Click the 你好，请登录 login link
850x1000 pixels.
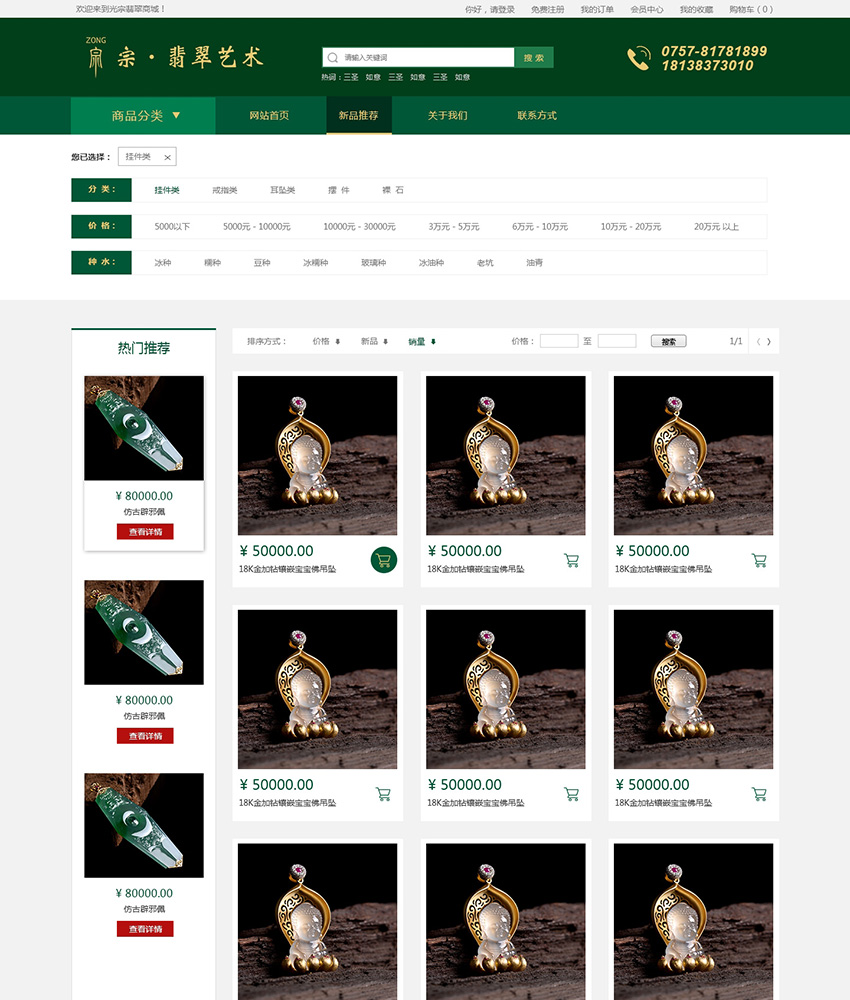pos(490,10)
